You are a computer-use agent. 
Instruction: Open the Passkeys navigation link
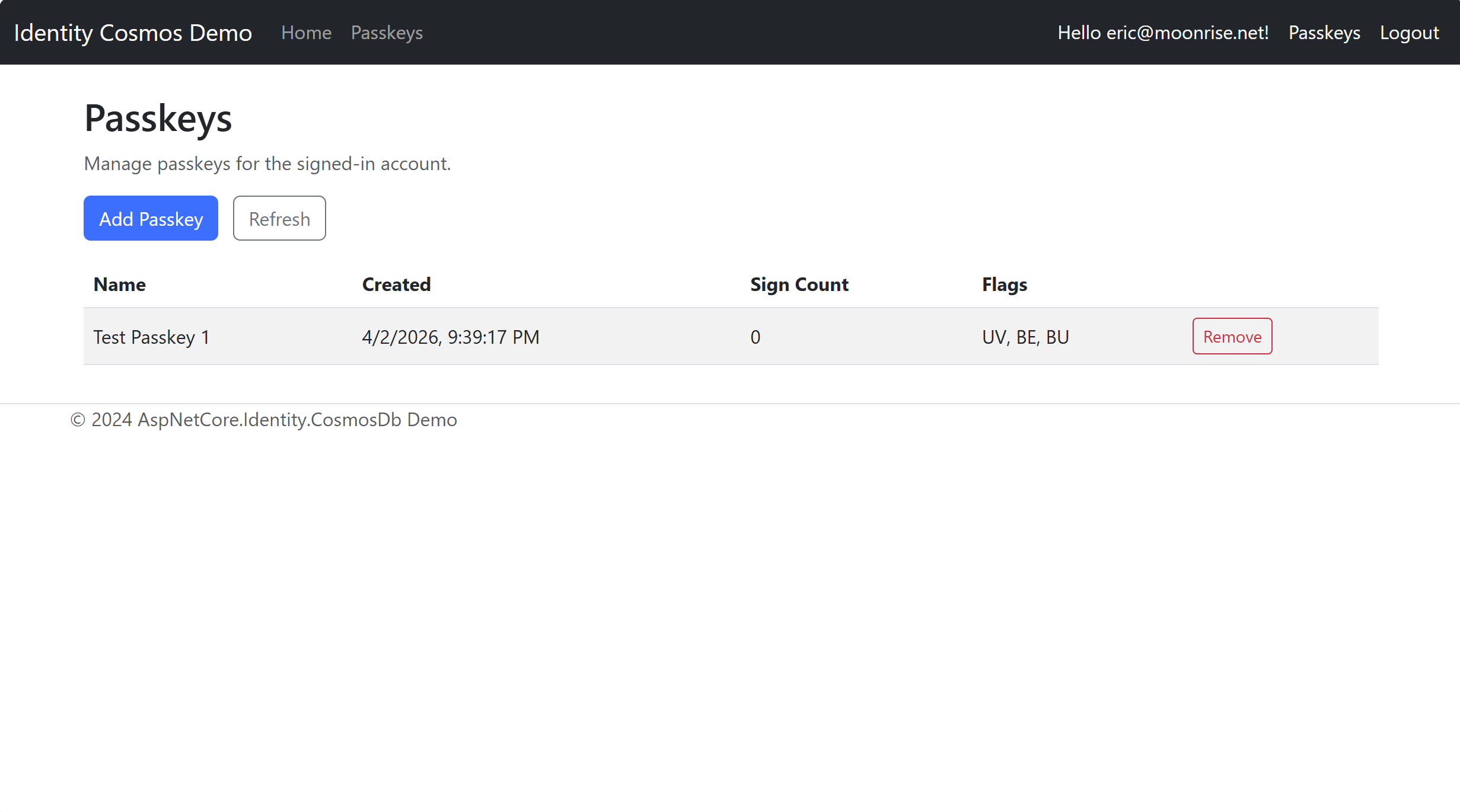pyautogui.click(x=386, y=33)
